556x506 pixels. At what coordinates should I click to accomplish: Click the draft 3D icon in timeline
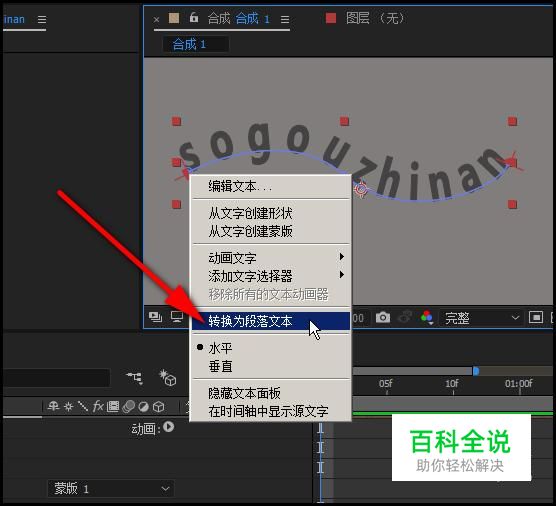click(167, 377)
